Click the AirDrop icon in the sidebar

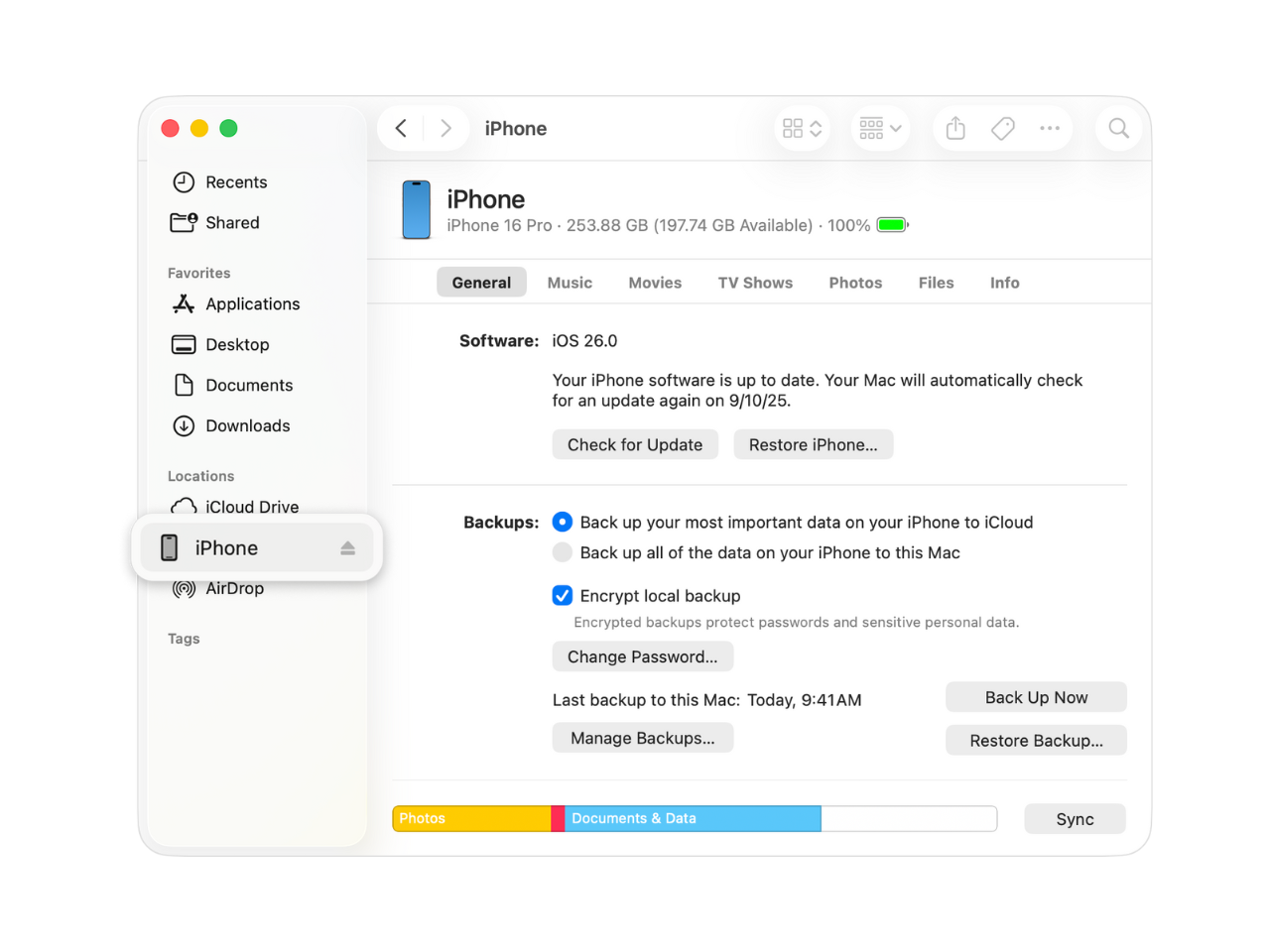click(184, 589)
